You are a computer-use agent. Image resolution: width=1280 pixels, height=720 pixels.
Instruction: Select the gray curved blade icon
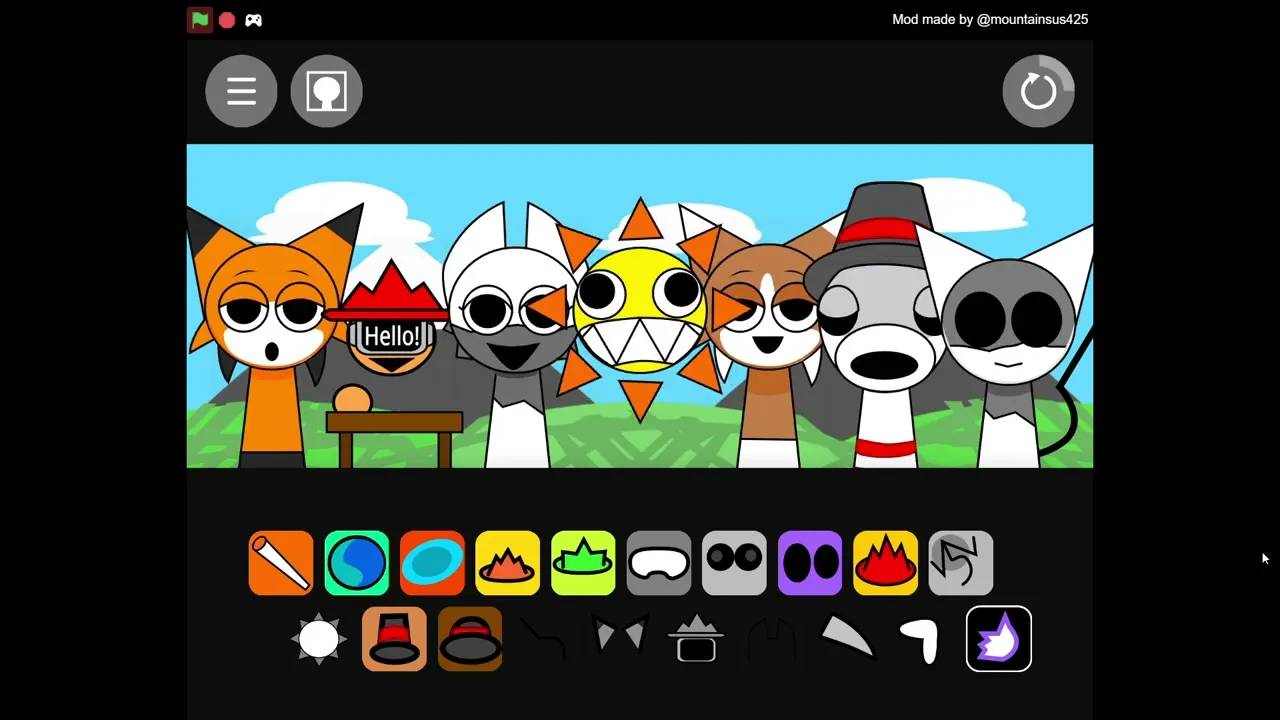click(847, 638)
